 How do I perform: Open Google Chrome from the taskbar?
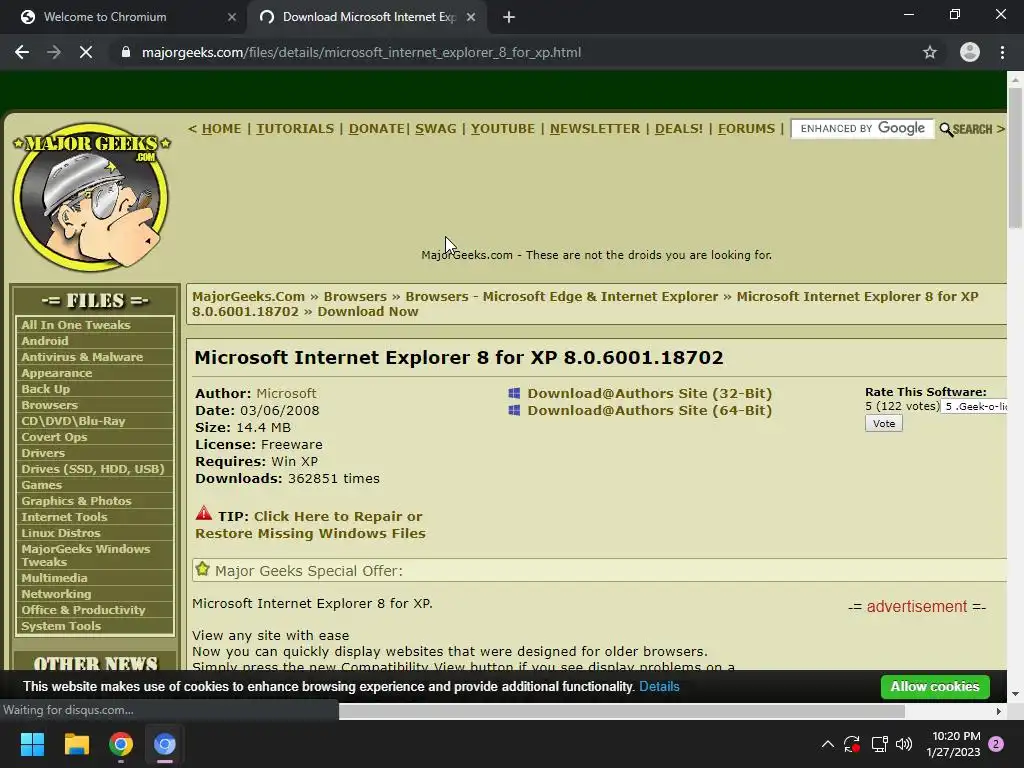(x=121, y=744)
